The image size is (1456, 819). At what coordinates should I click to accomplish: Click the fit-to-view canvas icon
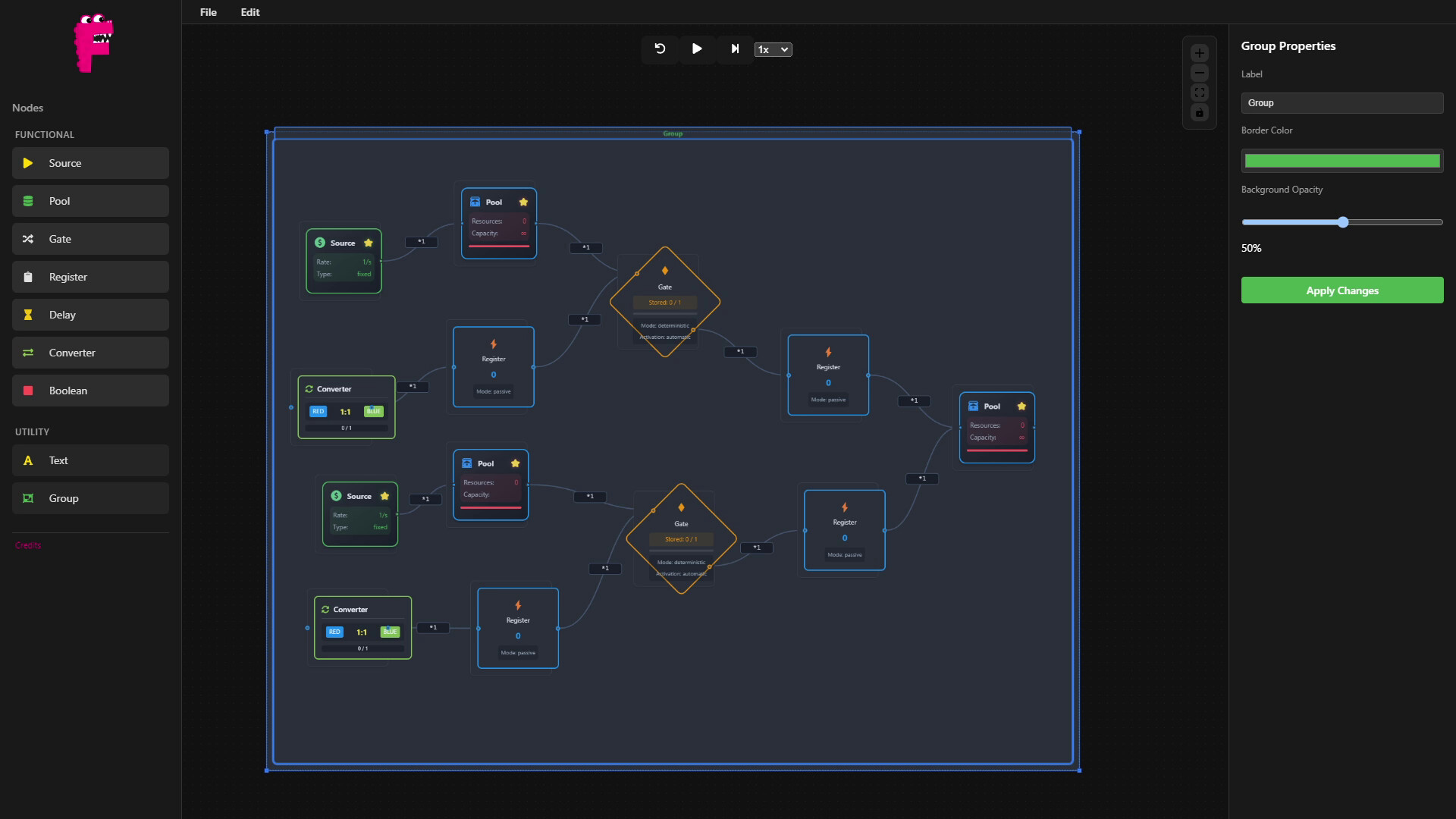[x=1199, y=92]
